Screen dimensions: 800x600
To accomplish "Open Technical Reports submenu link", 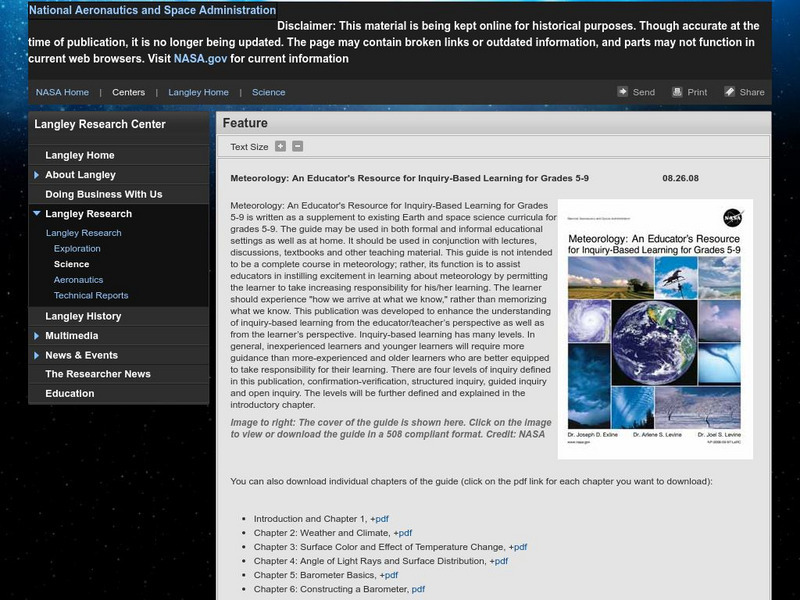I will [91, 295].
